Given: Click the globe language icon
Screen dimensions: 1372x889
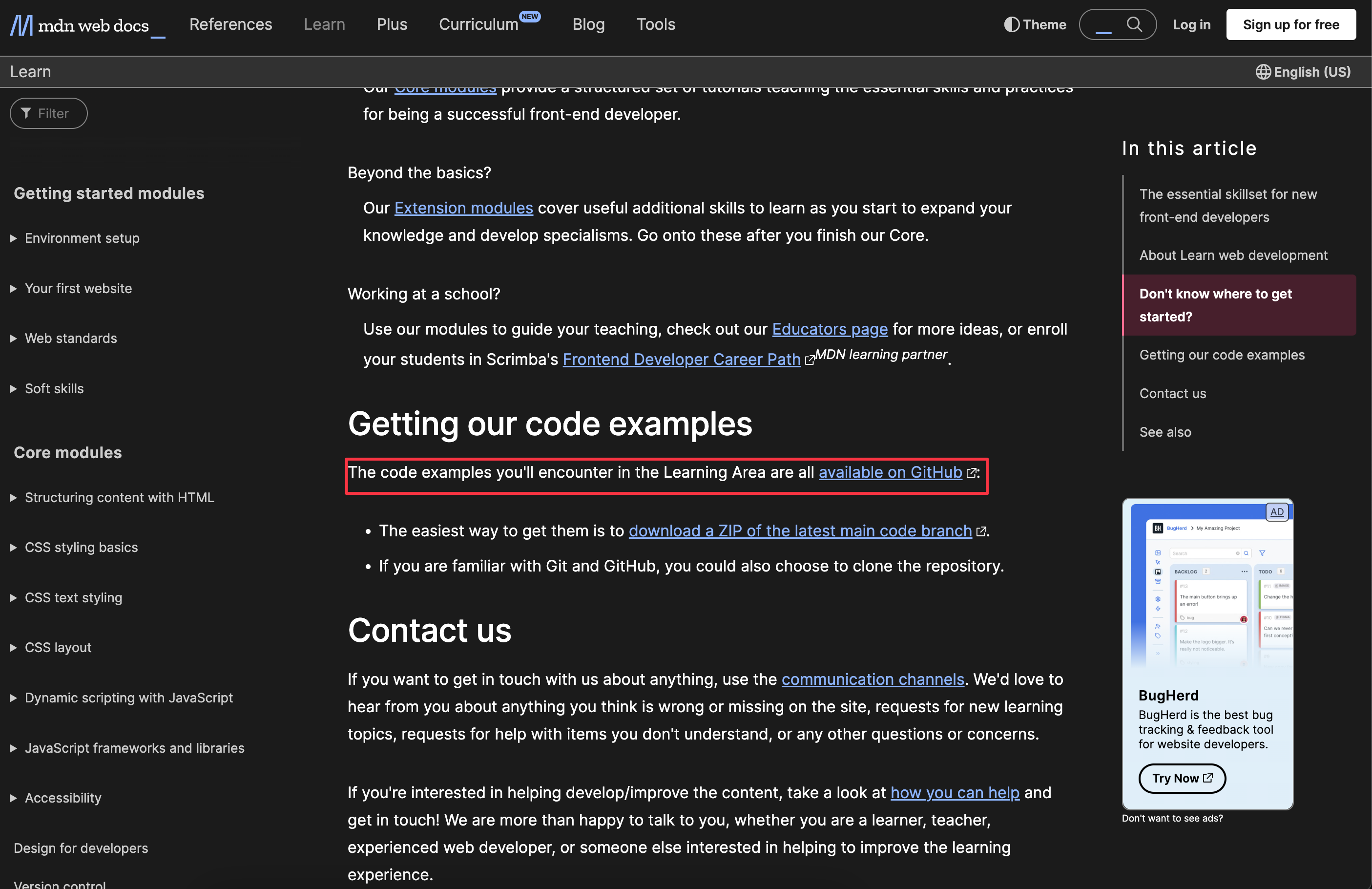Looking at the screenshot, I should [x=1263, y=72].
